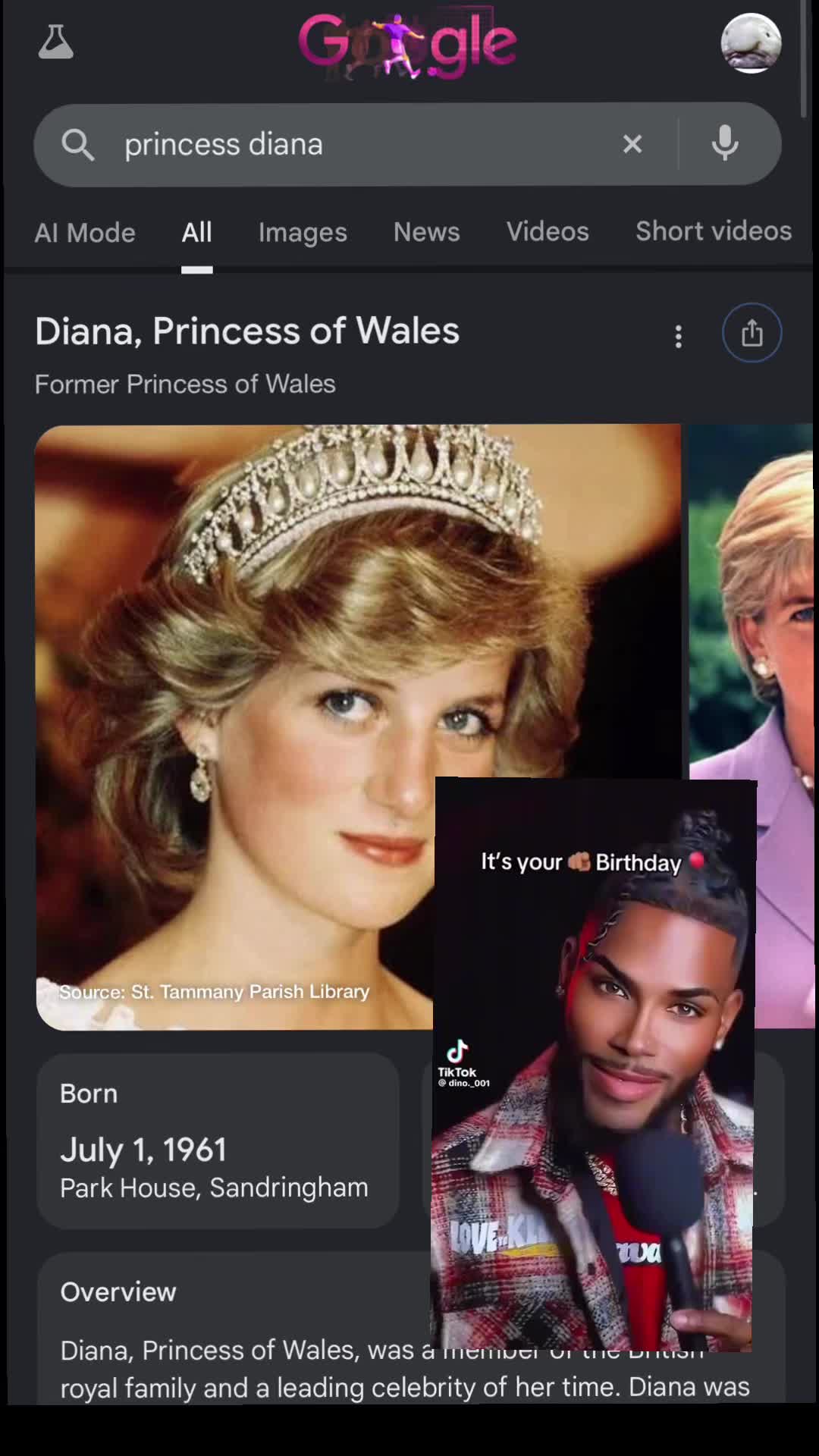
Task: Open the News tab
Action: 426,231
